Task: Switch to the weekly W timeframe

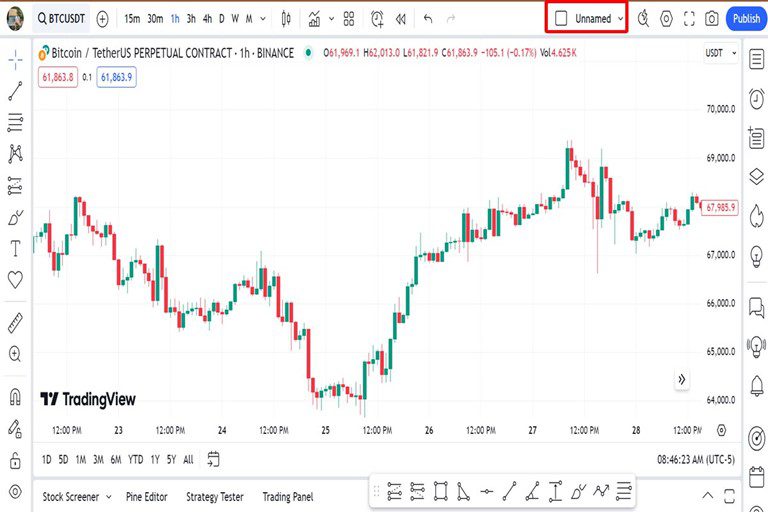Action: coord(235,19)
